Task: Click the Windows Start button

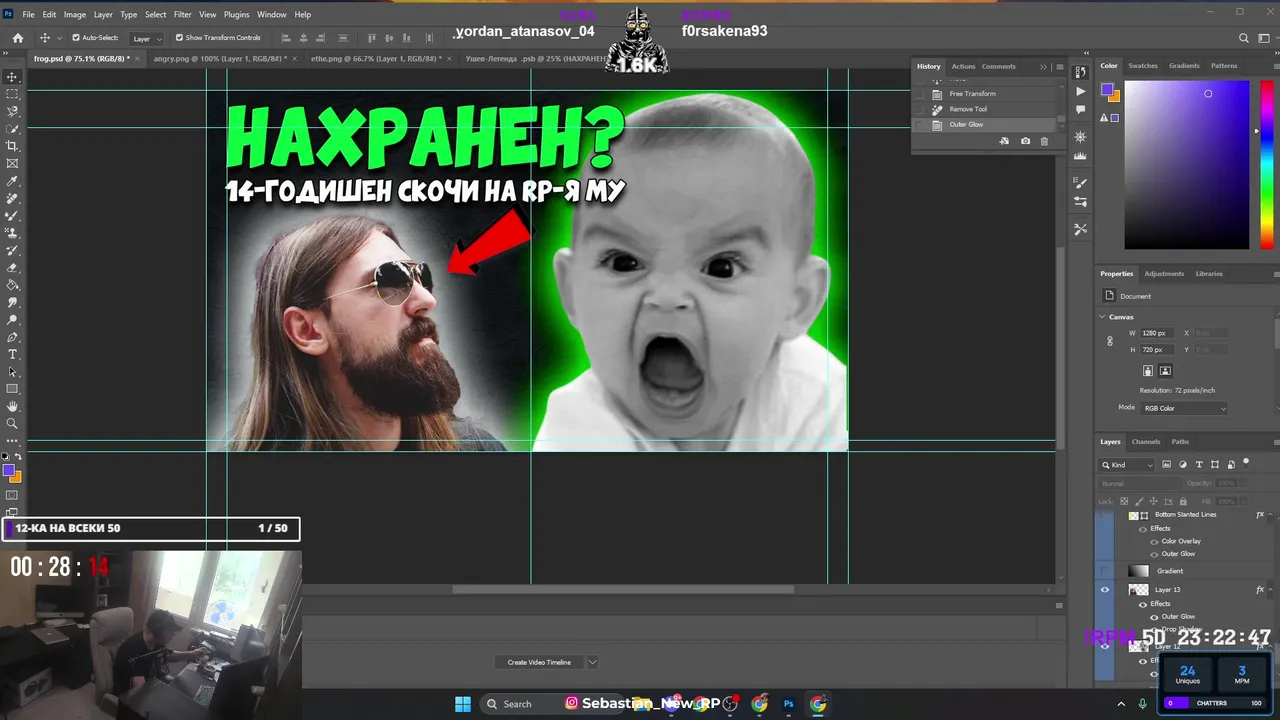Action: [463, 704]
